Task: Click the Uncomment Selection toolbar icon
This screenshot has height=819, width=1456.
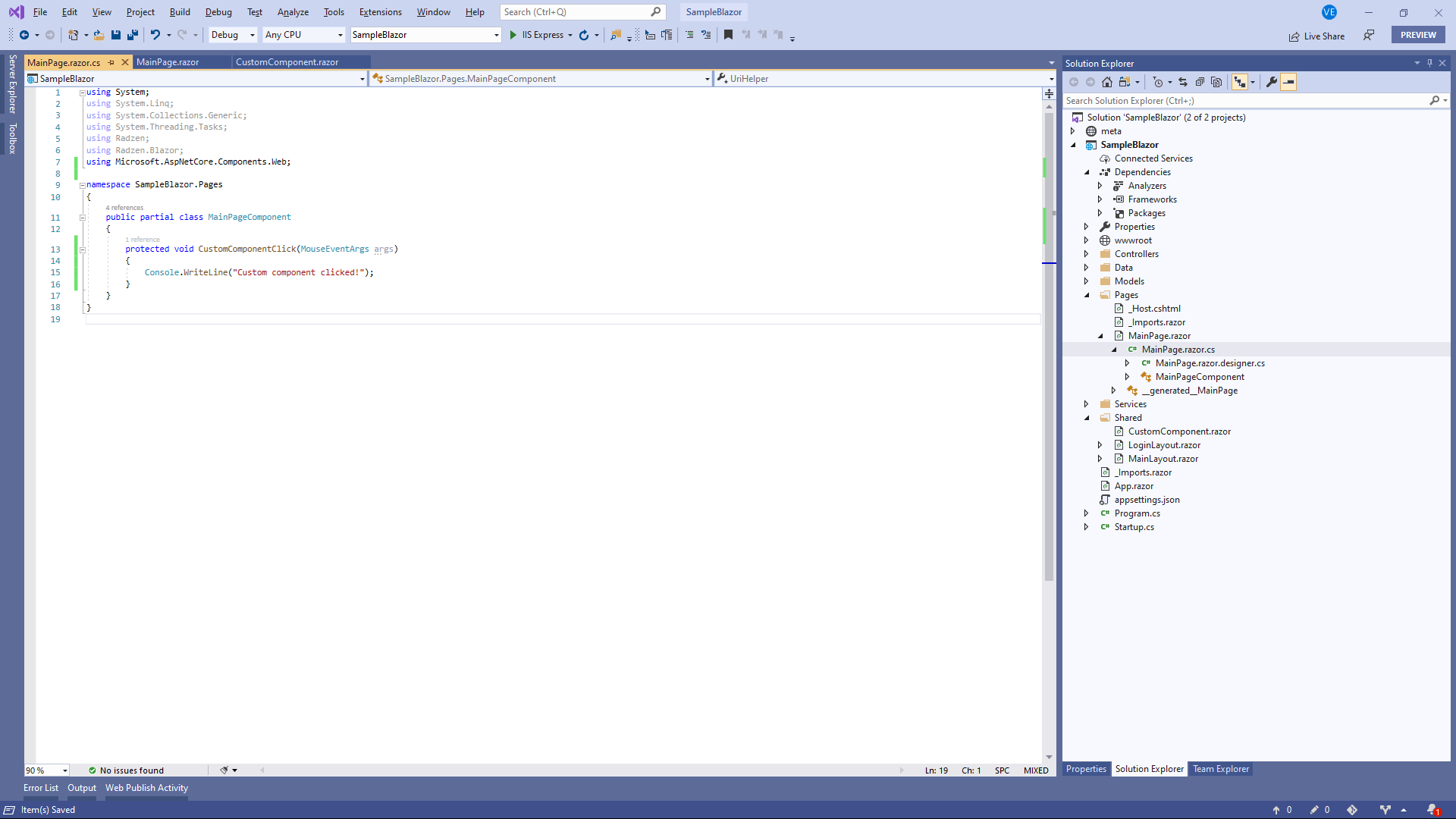Action: pyautogui.click(x=706, y=35)
